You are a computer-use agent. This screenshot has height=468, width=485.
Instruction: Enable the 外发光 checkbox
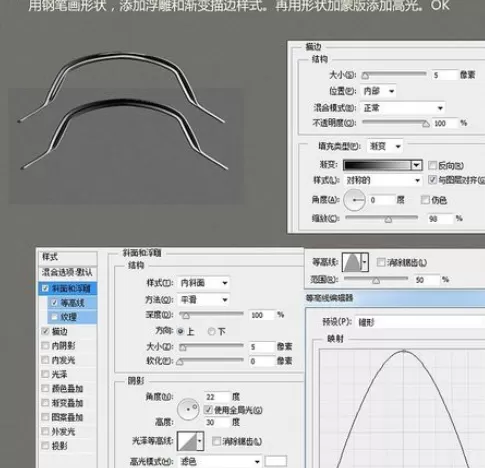click(45, 432)
